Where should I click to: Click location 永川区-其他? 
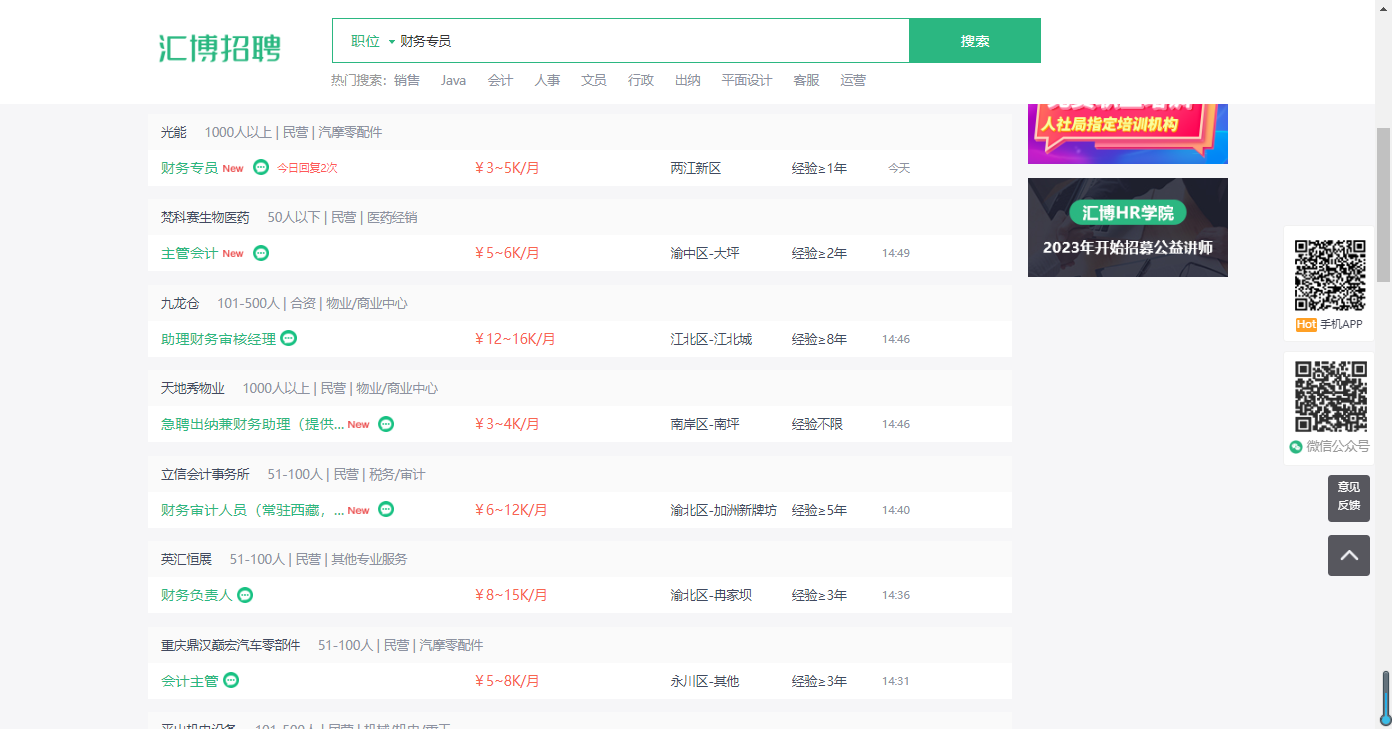click(x=705, y=681)
